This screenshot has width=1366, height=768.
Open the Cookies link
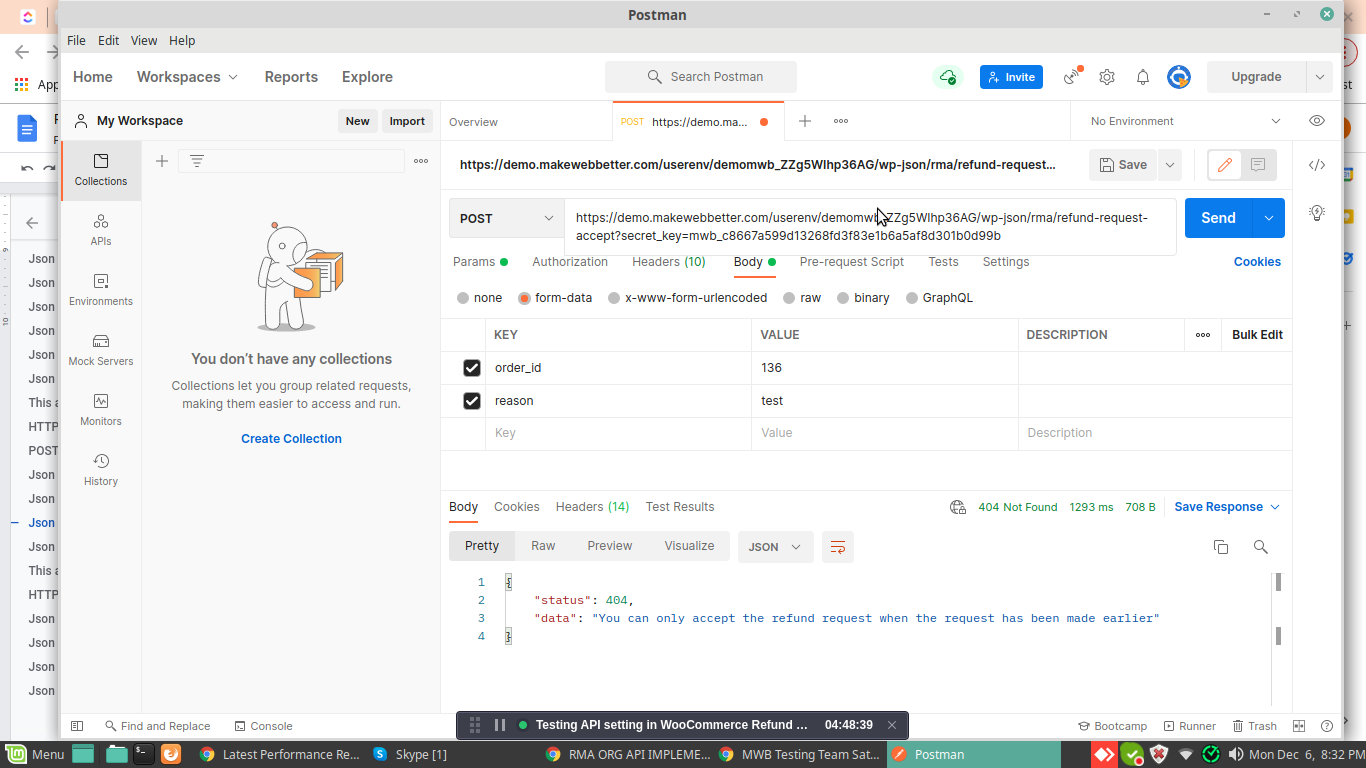(x=1257, y=262)
